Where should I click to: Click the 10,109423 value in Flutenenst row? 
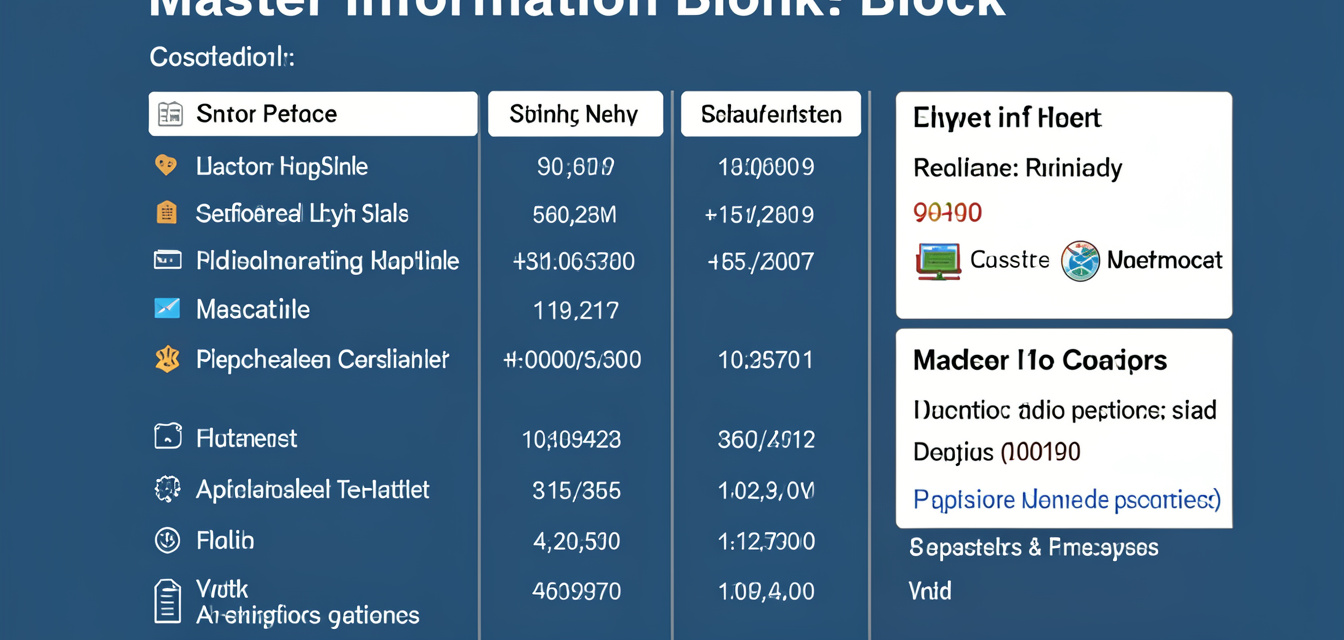pos(572,439)
